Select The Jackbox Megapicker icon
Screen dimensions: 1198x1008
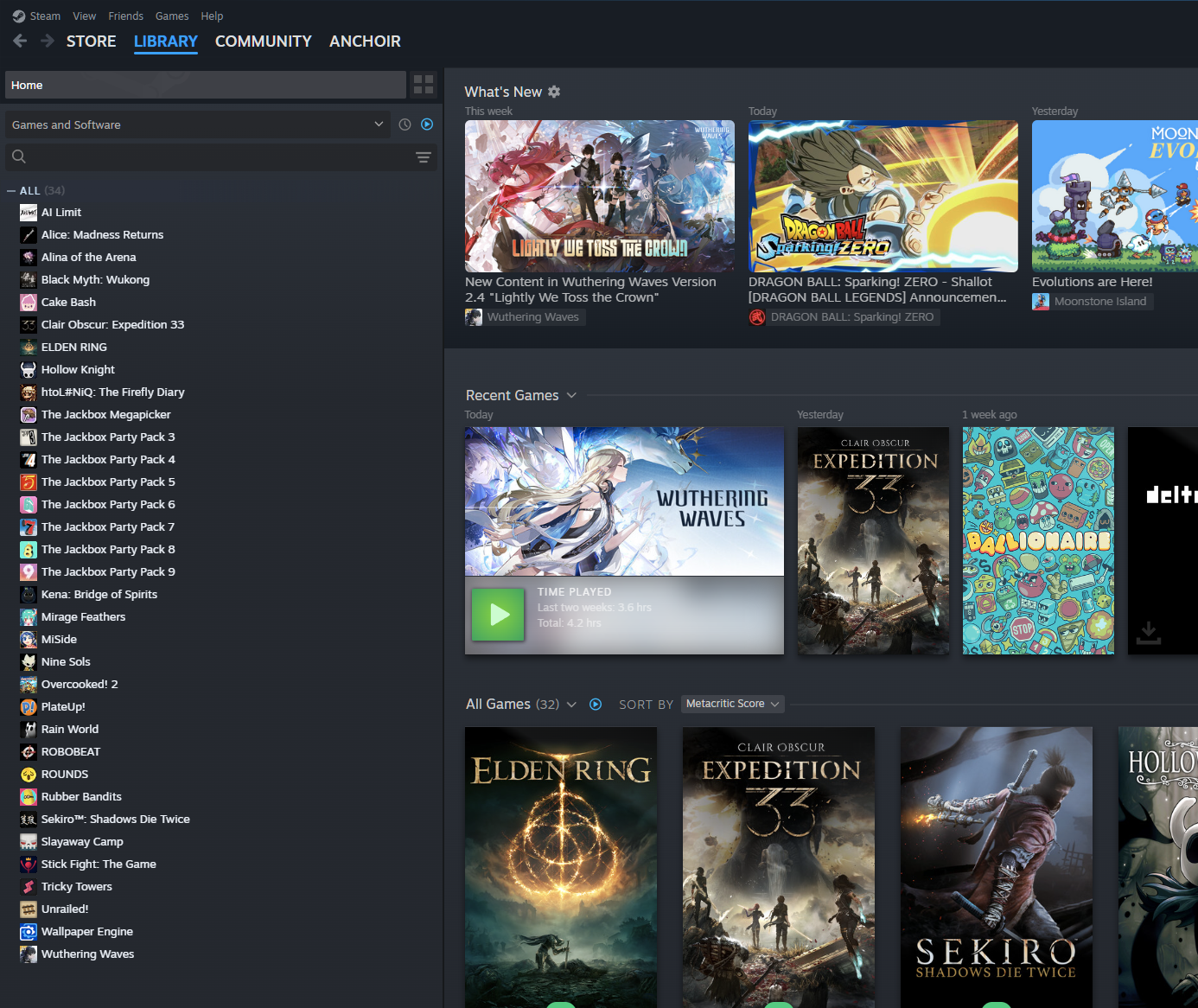tap(29, 414)
